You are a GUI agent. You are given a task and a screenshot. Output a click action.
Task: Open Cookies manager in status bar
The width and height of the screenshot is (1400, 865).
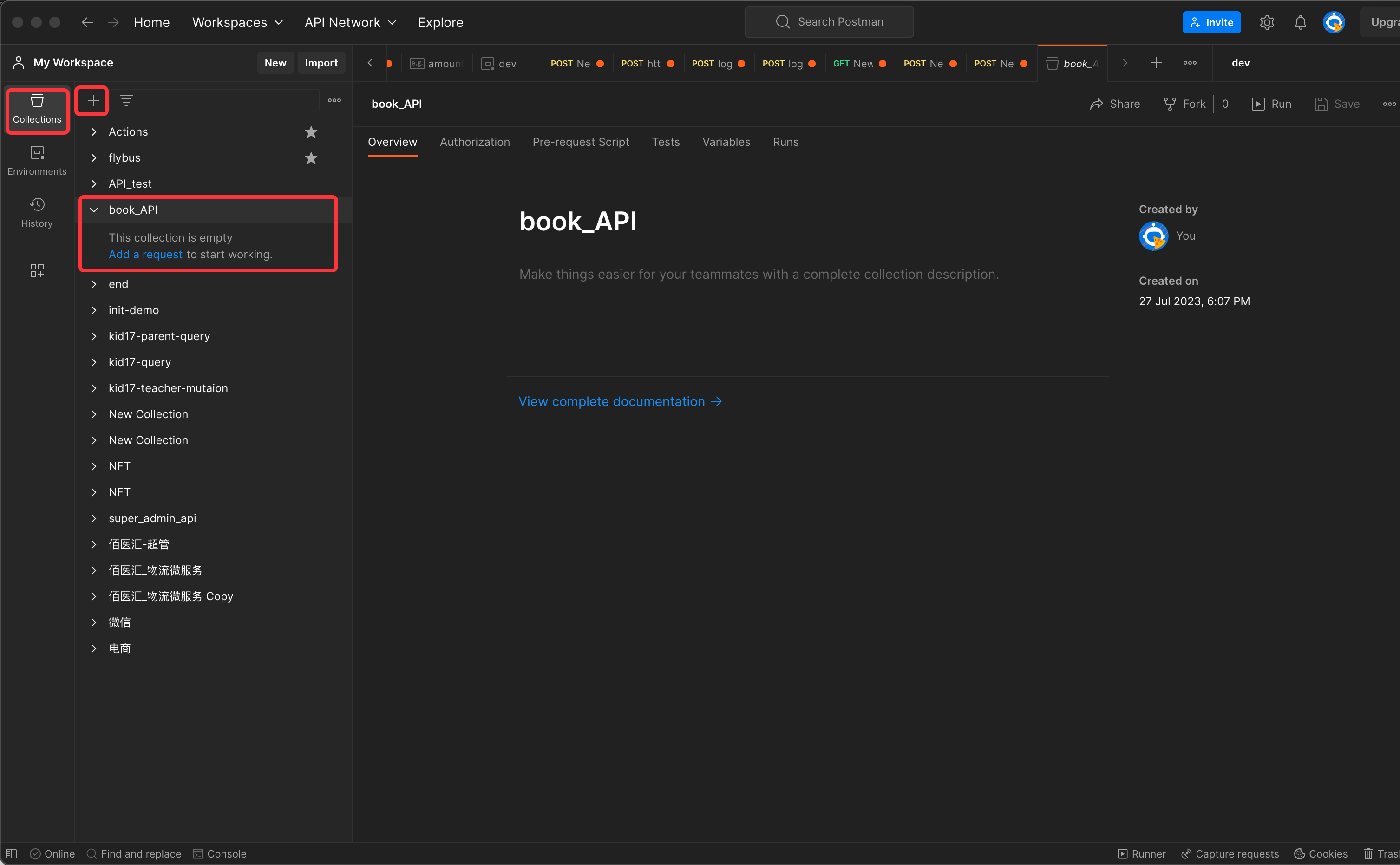pyautogui.click(x=1321, y=853)
